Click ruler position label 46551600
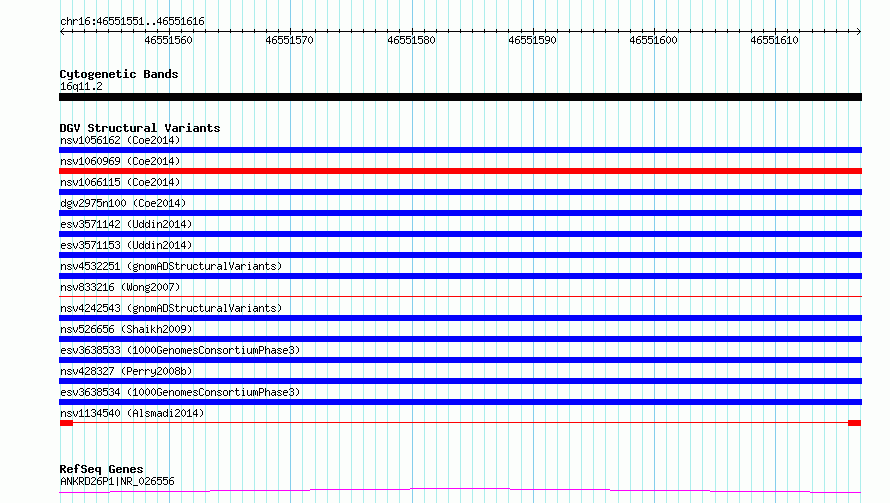This screenshot has width=890, height=503. [653, 40]
